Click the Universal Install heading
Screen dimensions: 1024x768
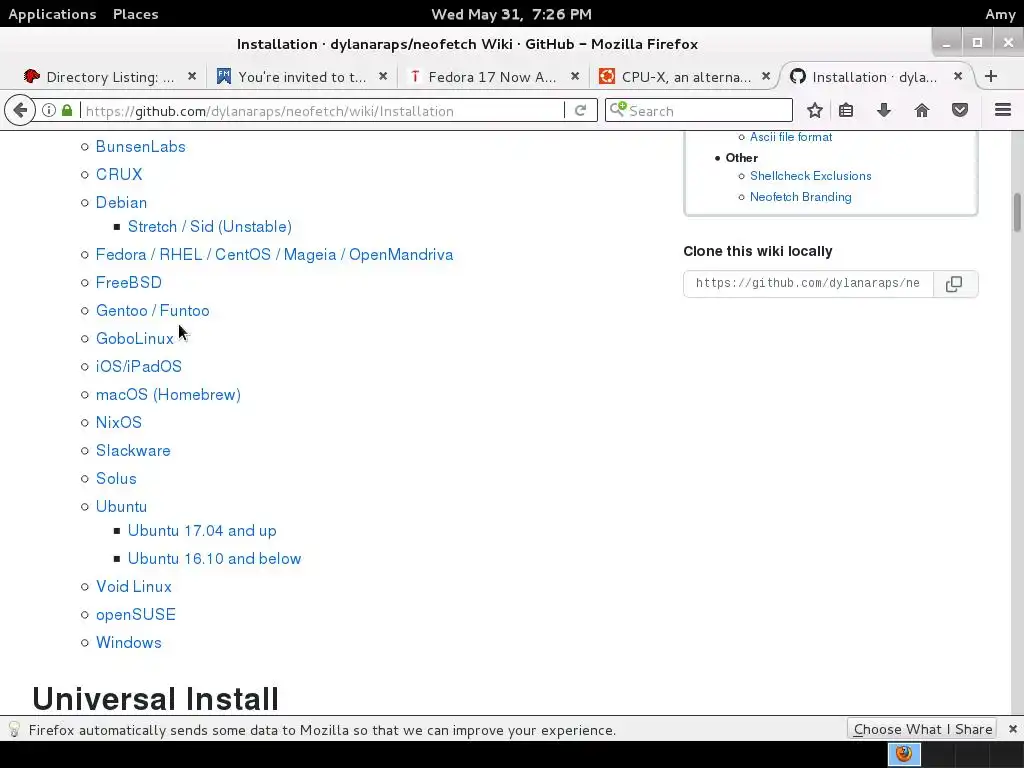coord(155,699)
